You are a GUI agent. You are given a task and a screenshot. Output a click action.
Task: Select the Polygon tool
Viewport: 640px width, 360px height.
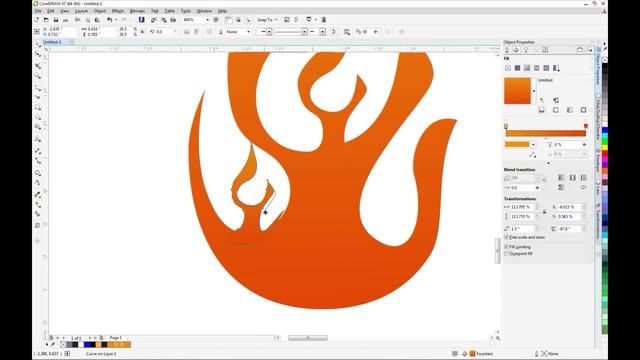(38, 127)
